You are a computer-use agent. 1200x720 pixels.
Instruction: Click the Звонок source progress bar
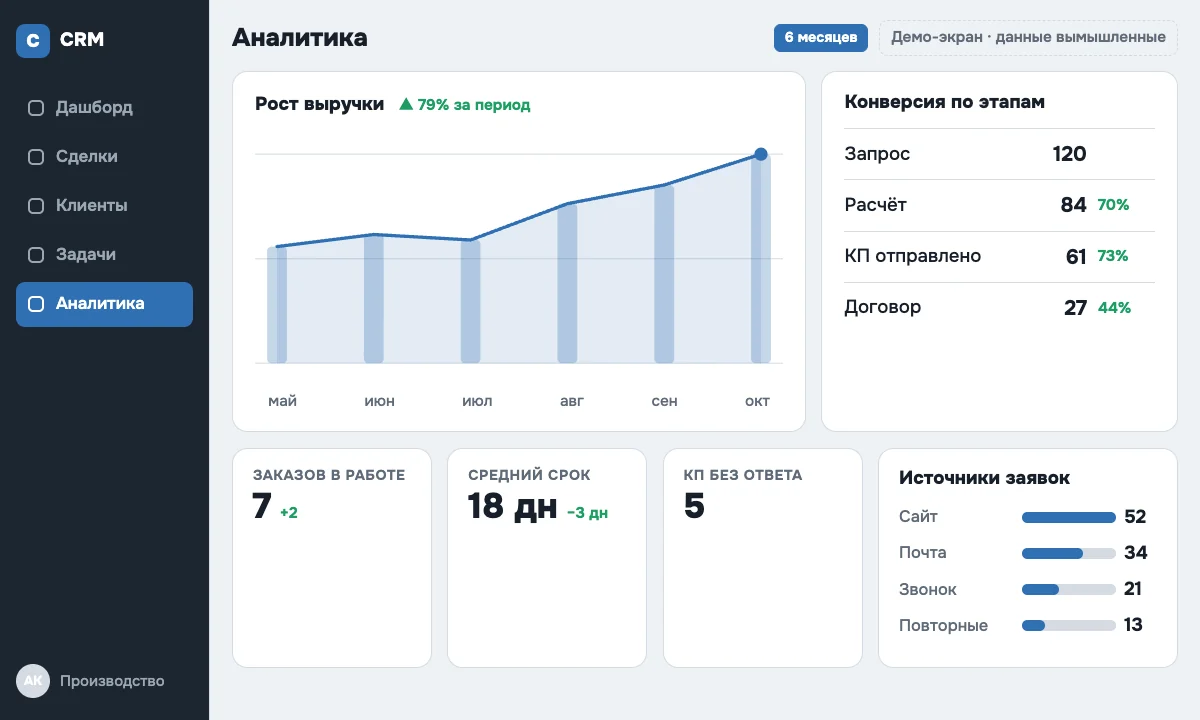pos(1068,589)
